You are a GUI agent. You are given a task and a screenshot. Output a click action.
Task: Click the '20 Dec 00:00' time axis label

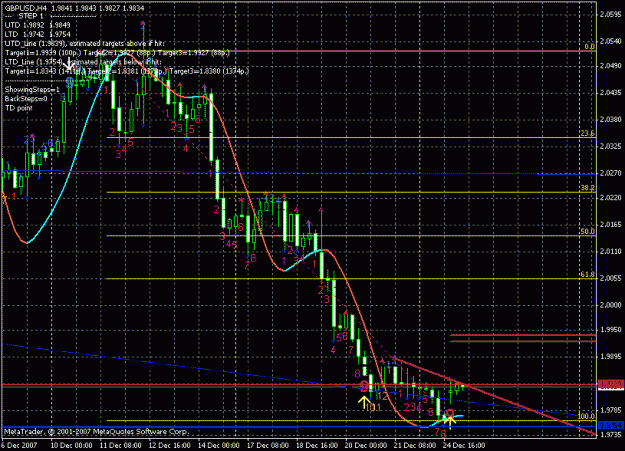click(x=366, y=445)
